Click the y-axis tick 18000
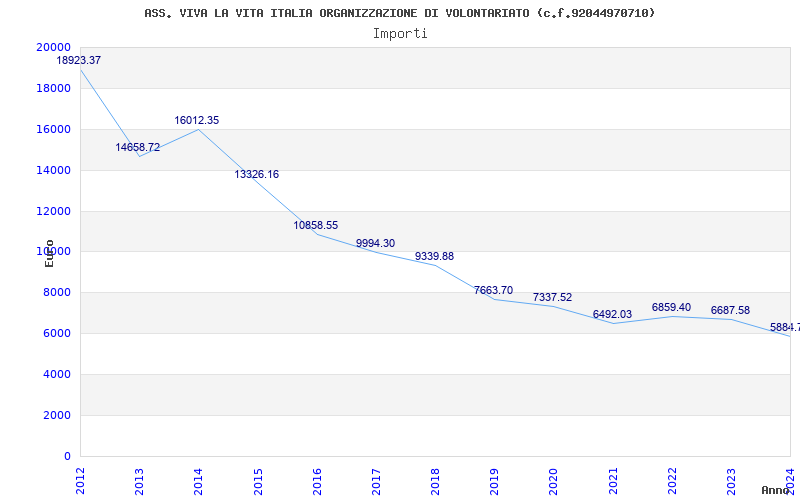Screen dimensions: 800x500 click(x=54, y=88)
